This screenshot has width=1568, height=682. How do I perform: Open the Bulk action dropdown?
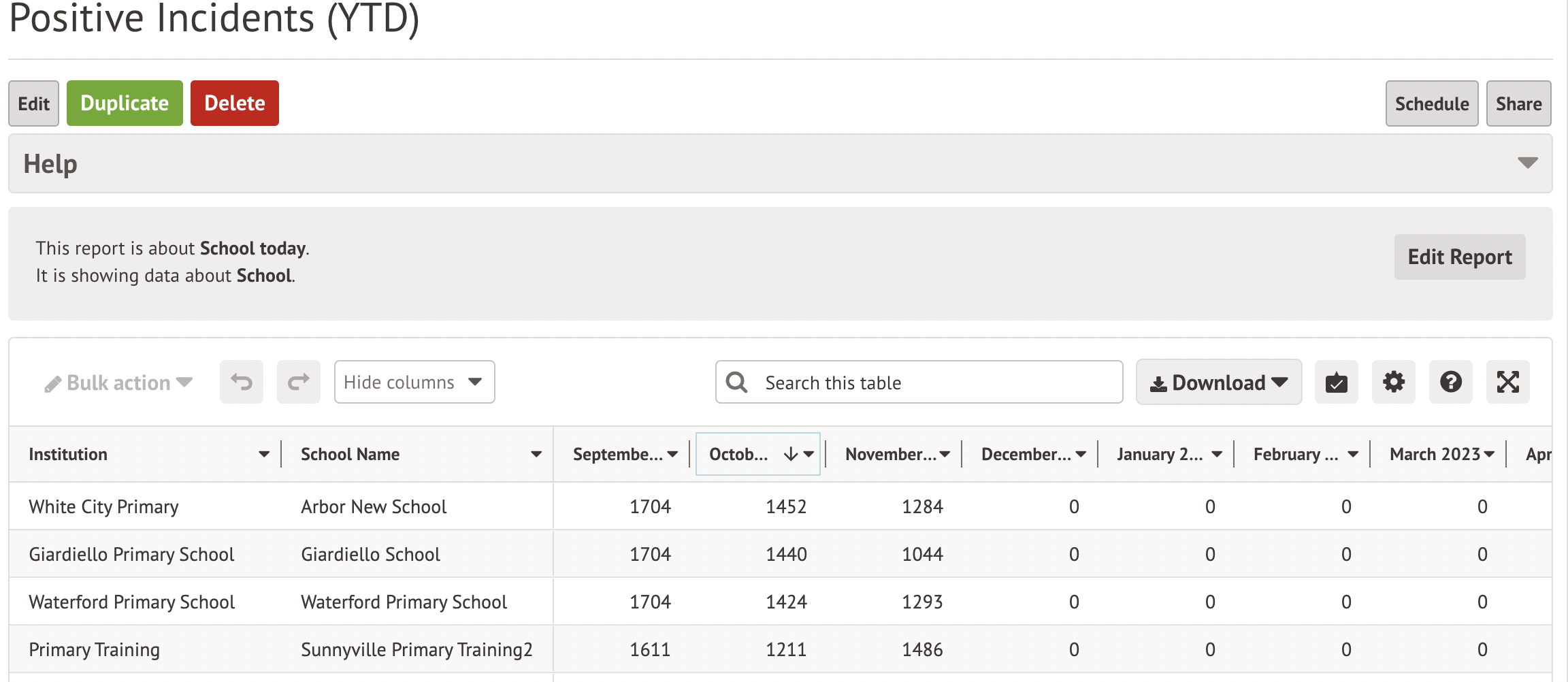click(x=118, y=383)
